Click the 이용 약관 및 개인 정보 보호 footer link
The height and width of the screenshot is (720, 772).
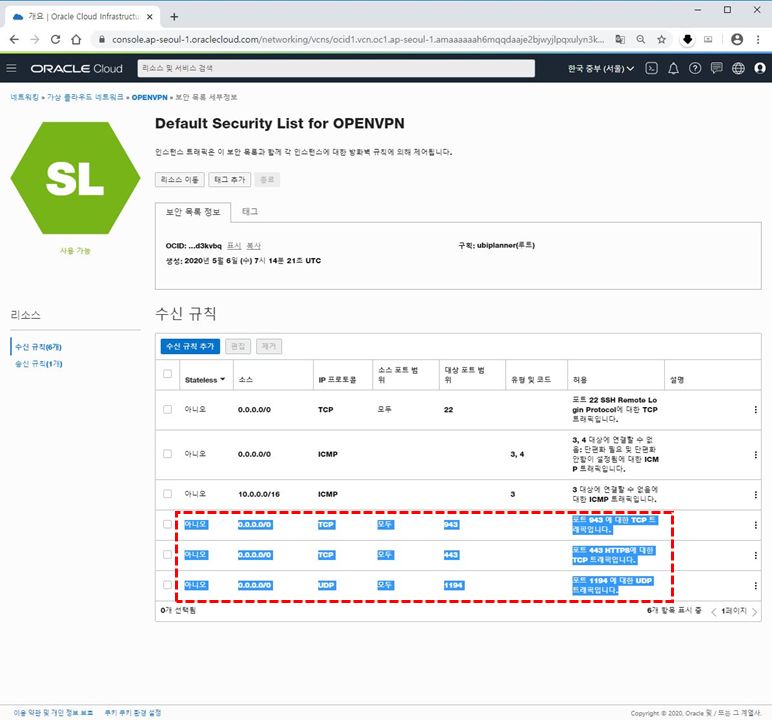click(x=53, y=713)
